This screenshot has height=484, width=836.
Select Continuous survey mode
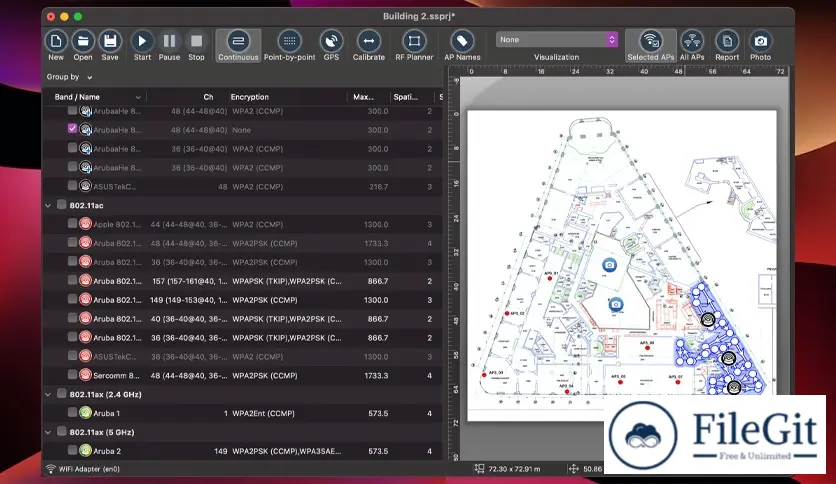(238, 45)
